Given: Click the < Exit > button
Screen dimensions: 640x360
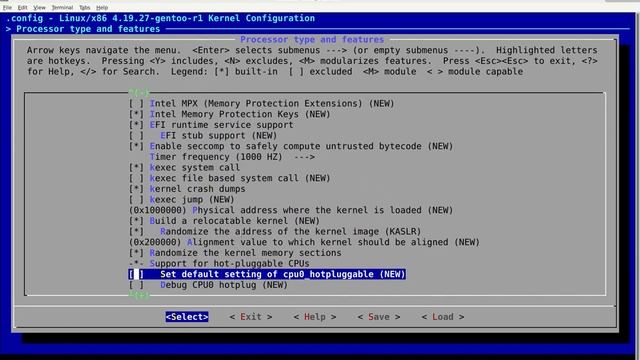Looking at the screenshot, I should tap(251, 317).
